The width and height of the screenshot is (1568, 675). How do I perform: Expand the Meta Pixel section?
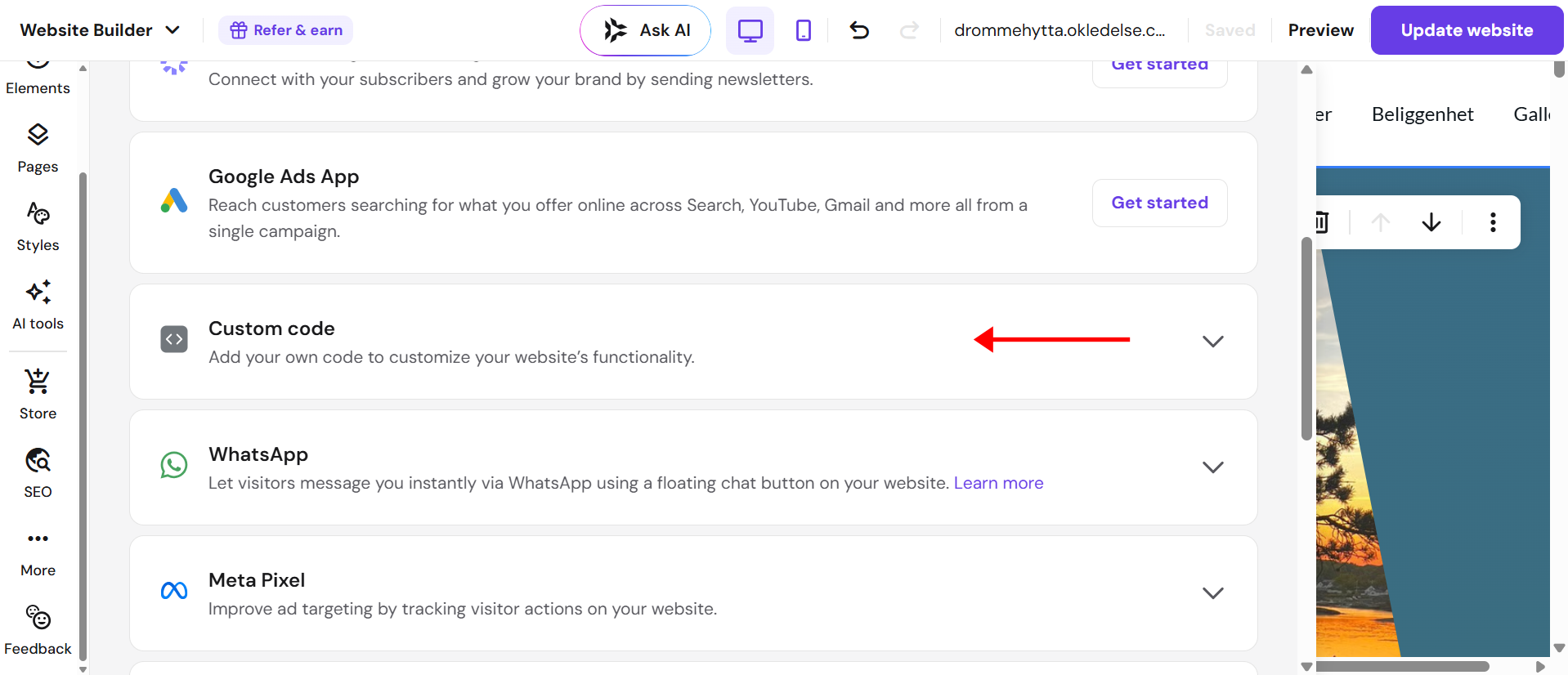pos(1213,592)
